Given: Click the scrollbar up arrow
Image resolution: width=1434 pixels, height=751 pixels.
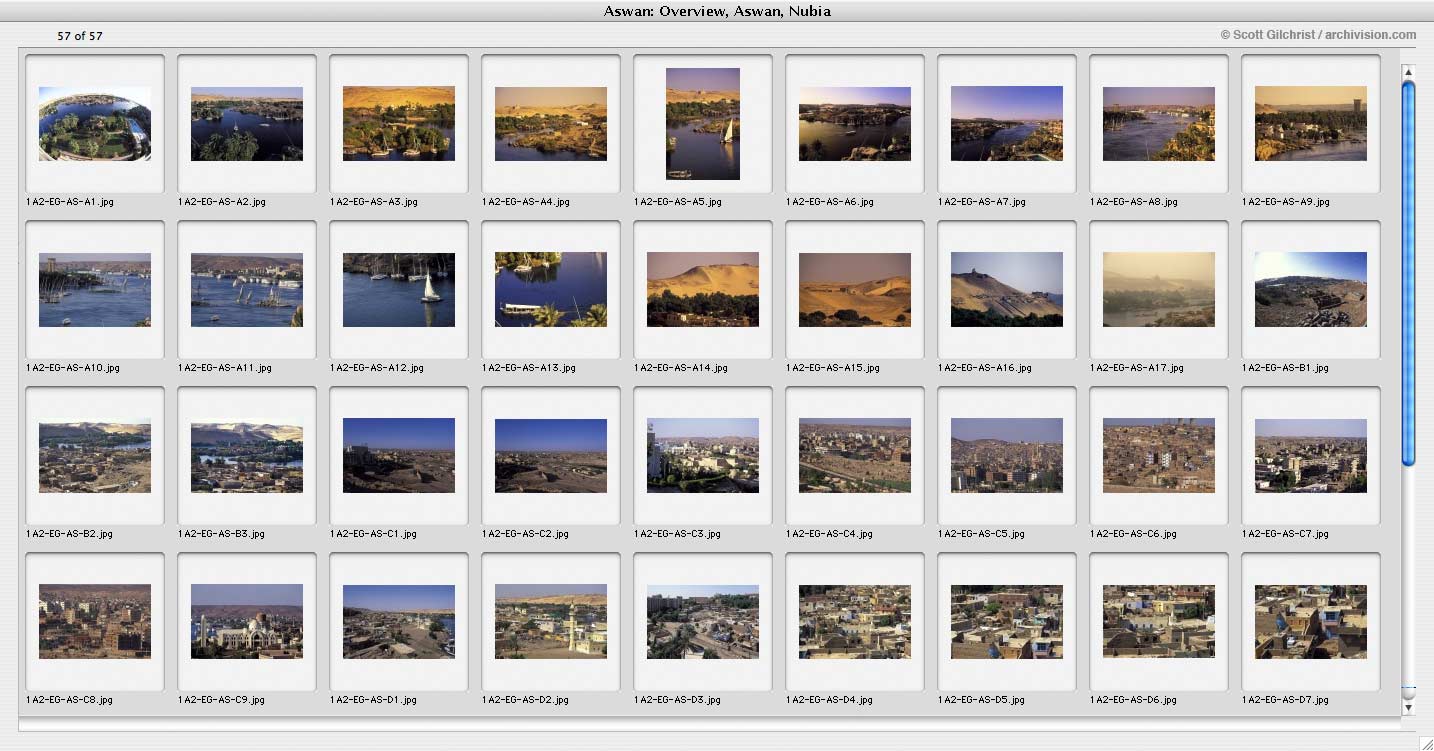Looking at the screenshot, I should 1408,72.
